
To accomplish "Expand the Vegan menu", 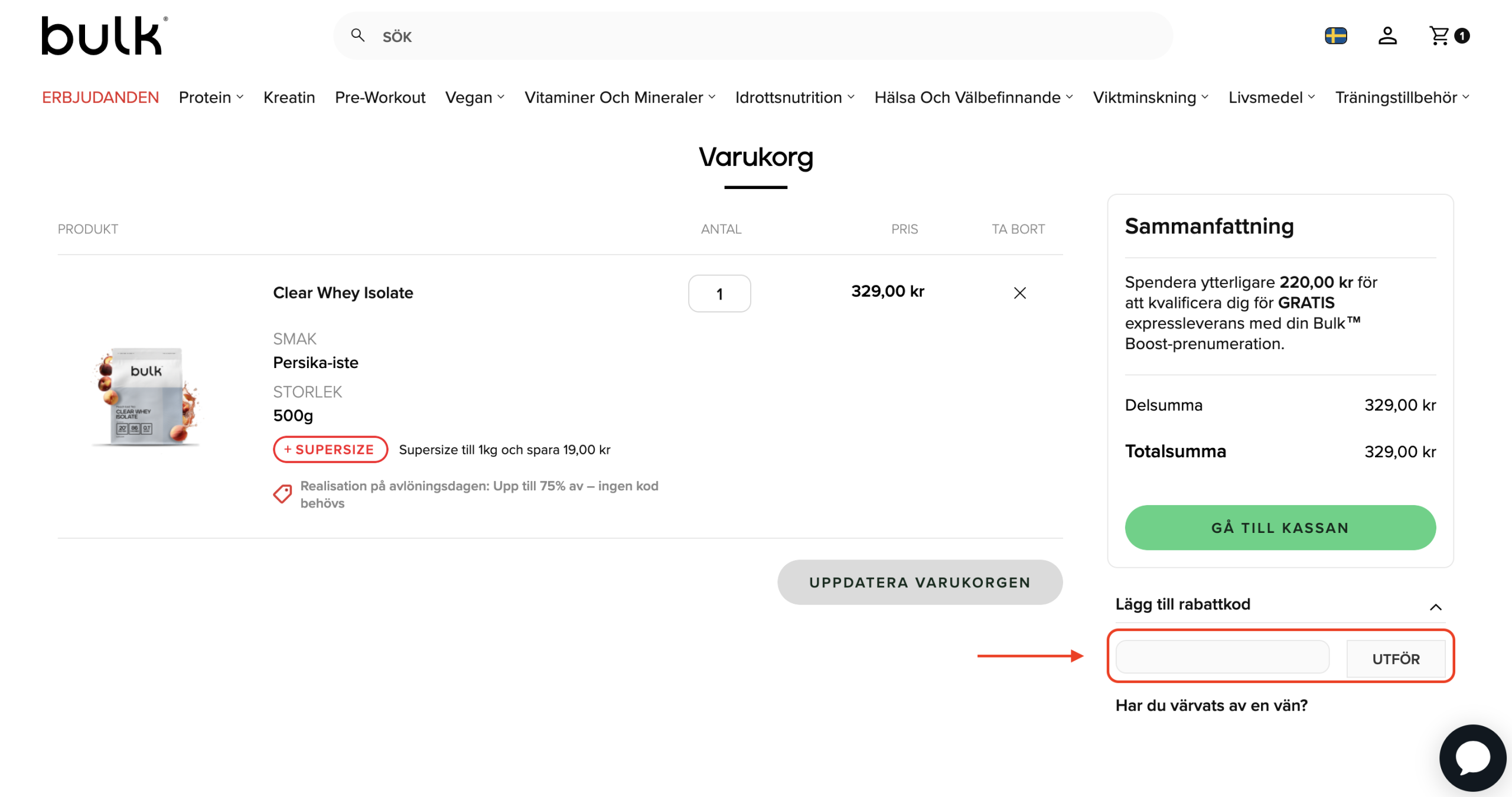I will point(475,97).
